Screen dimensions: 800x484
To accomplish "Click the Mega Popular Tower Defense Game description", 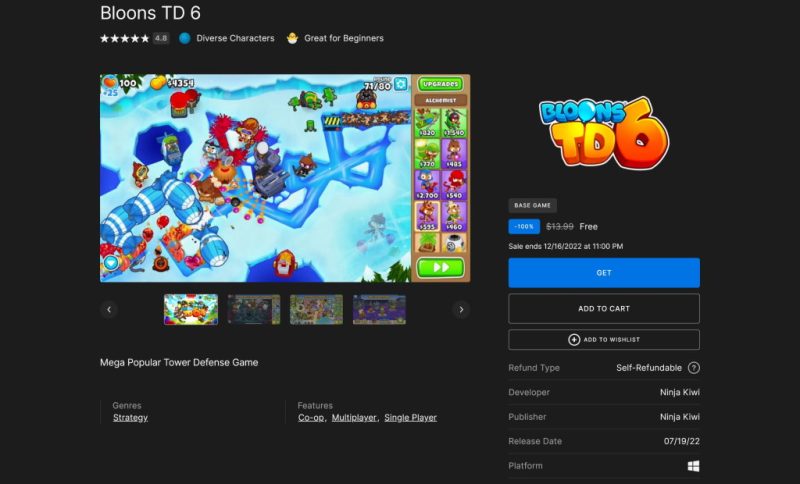I will coord(179,363).
